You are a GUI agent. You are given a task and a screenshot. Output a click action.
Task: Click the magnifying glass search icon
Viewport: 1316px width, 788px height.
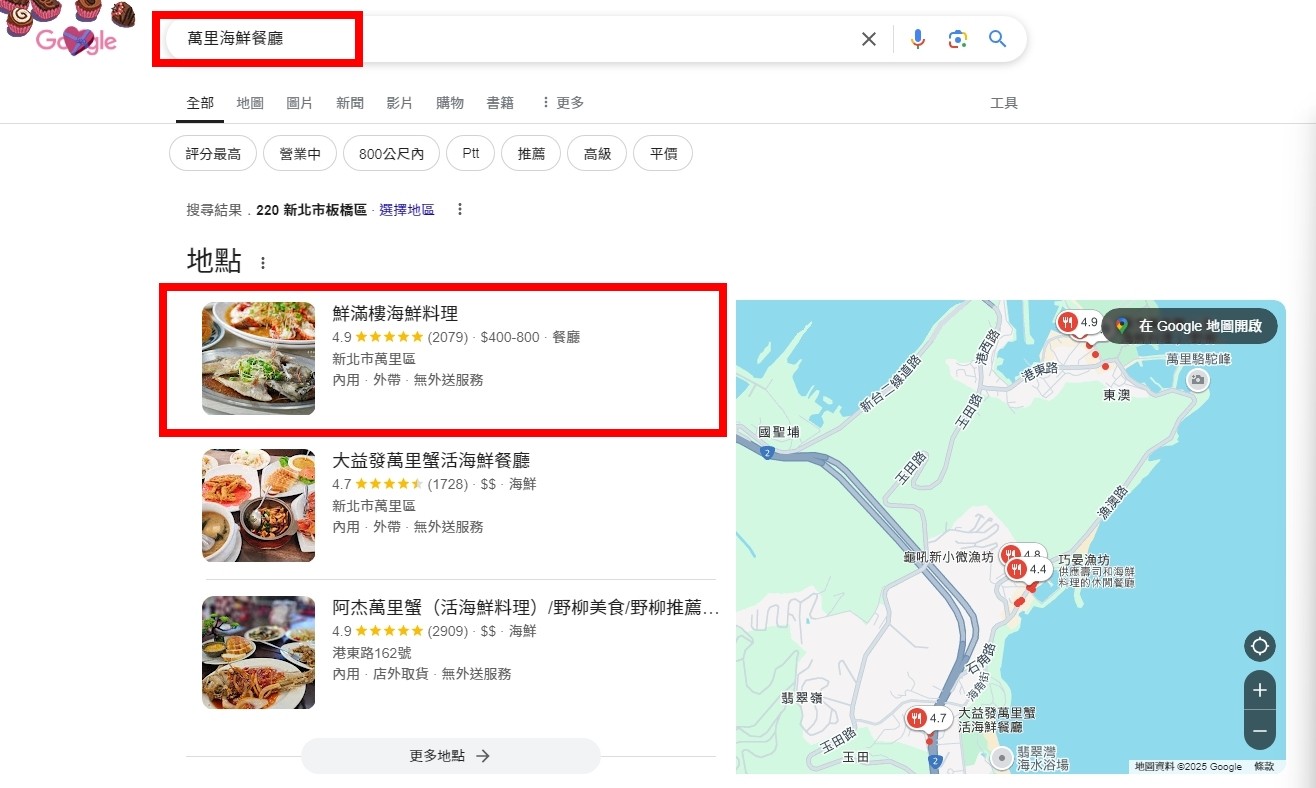click(997, 39)
